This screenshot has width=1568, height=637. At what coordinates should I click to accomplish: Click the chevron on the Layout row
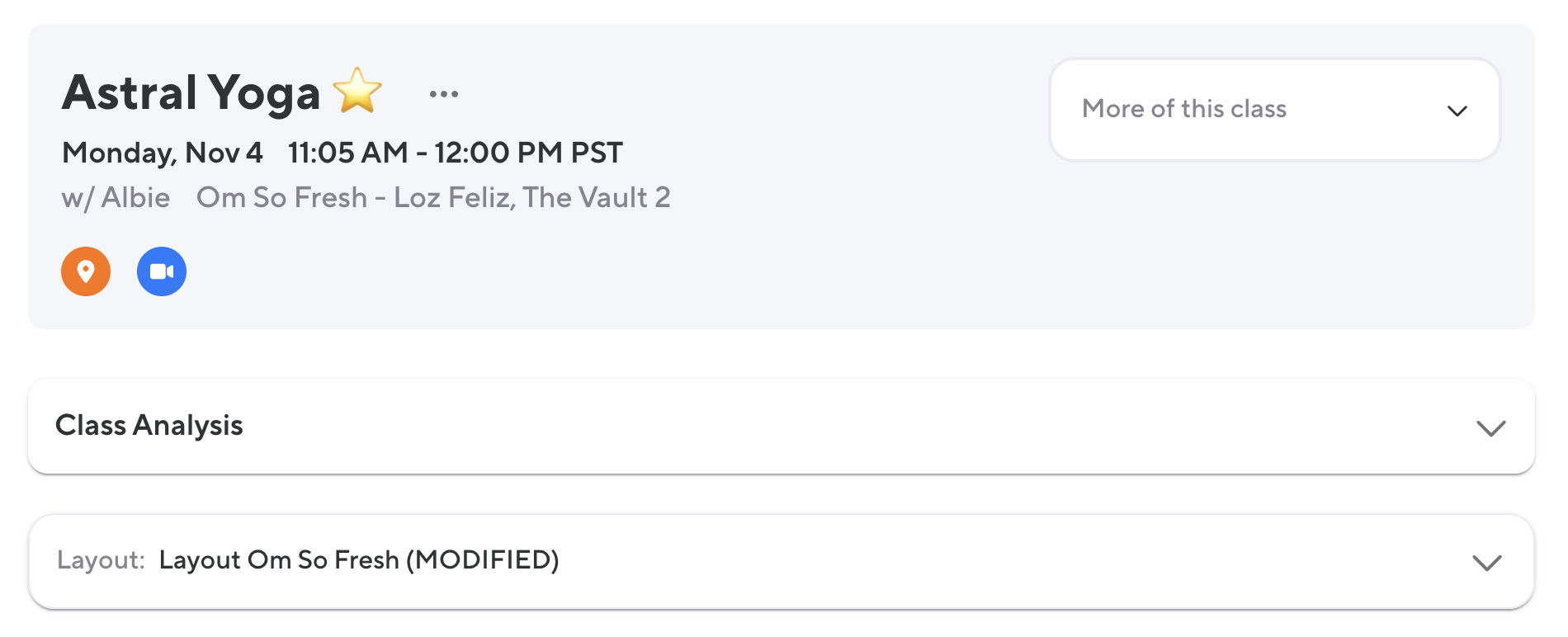coord(1486,563)
